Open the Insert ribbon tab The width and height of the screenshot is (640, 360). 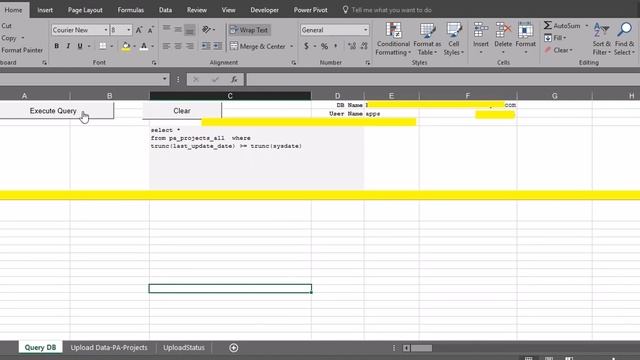coord(45,10)
